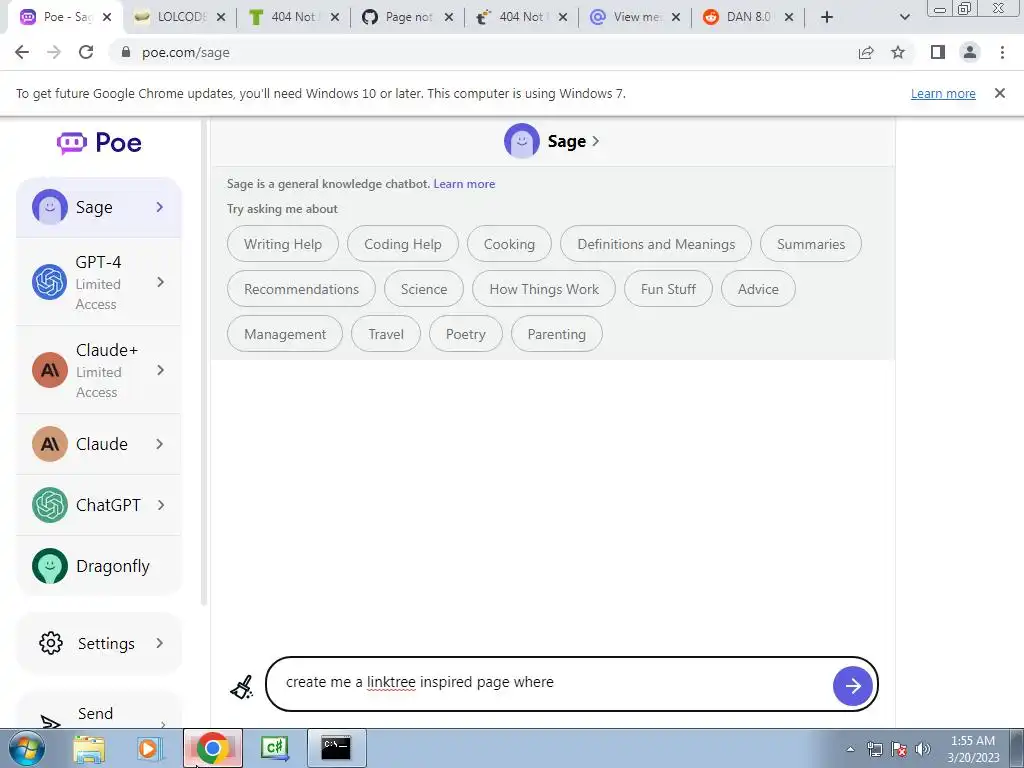Click the Send feedback paper plane icon
This screenshot has width=1024, height=768.
coord(50,722)
